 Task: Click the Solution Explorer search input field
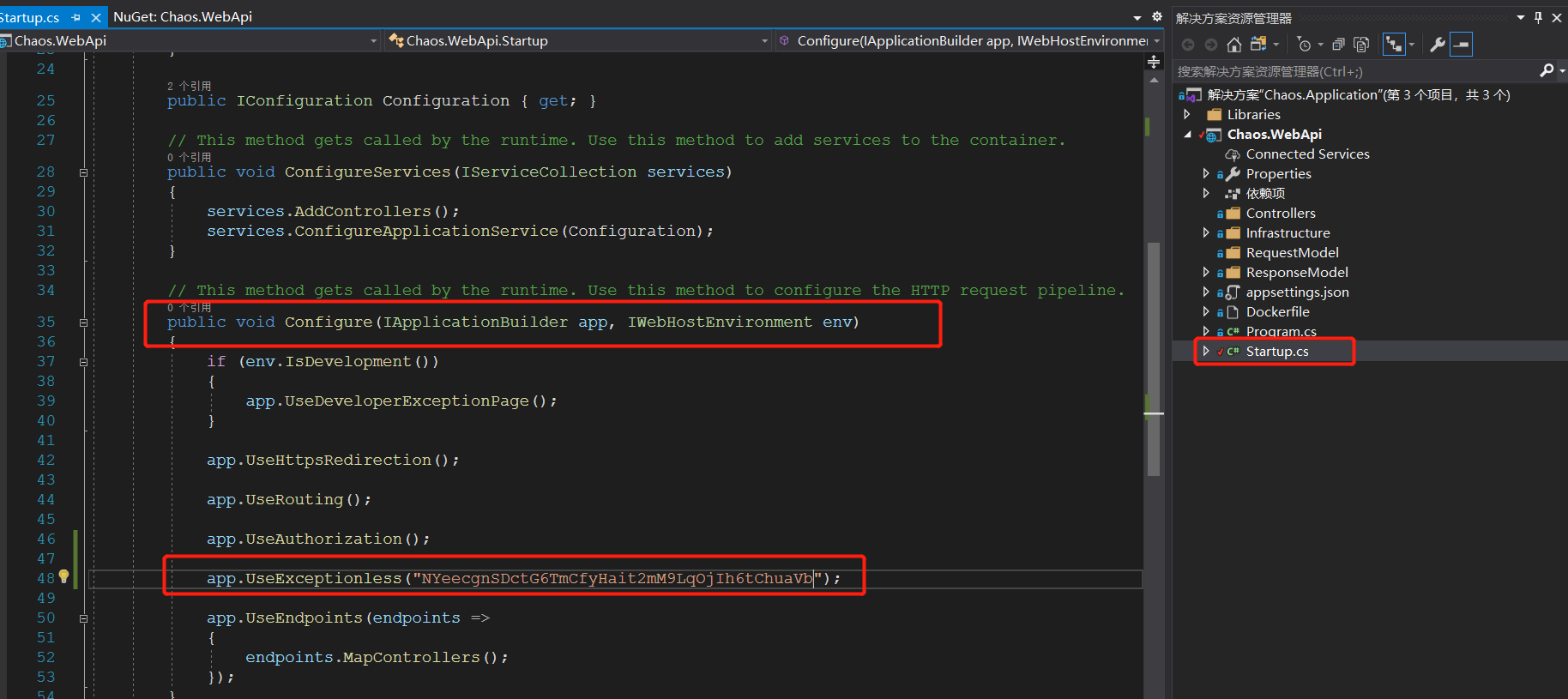pyautogui.click(x=1355, y=71)
